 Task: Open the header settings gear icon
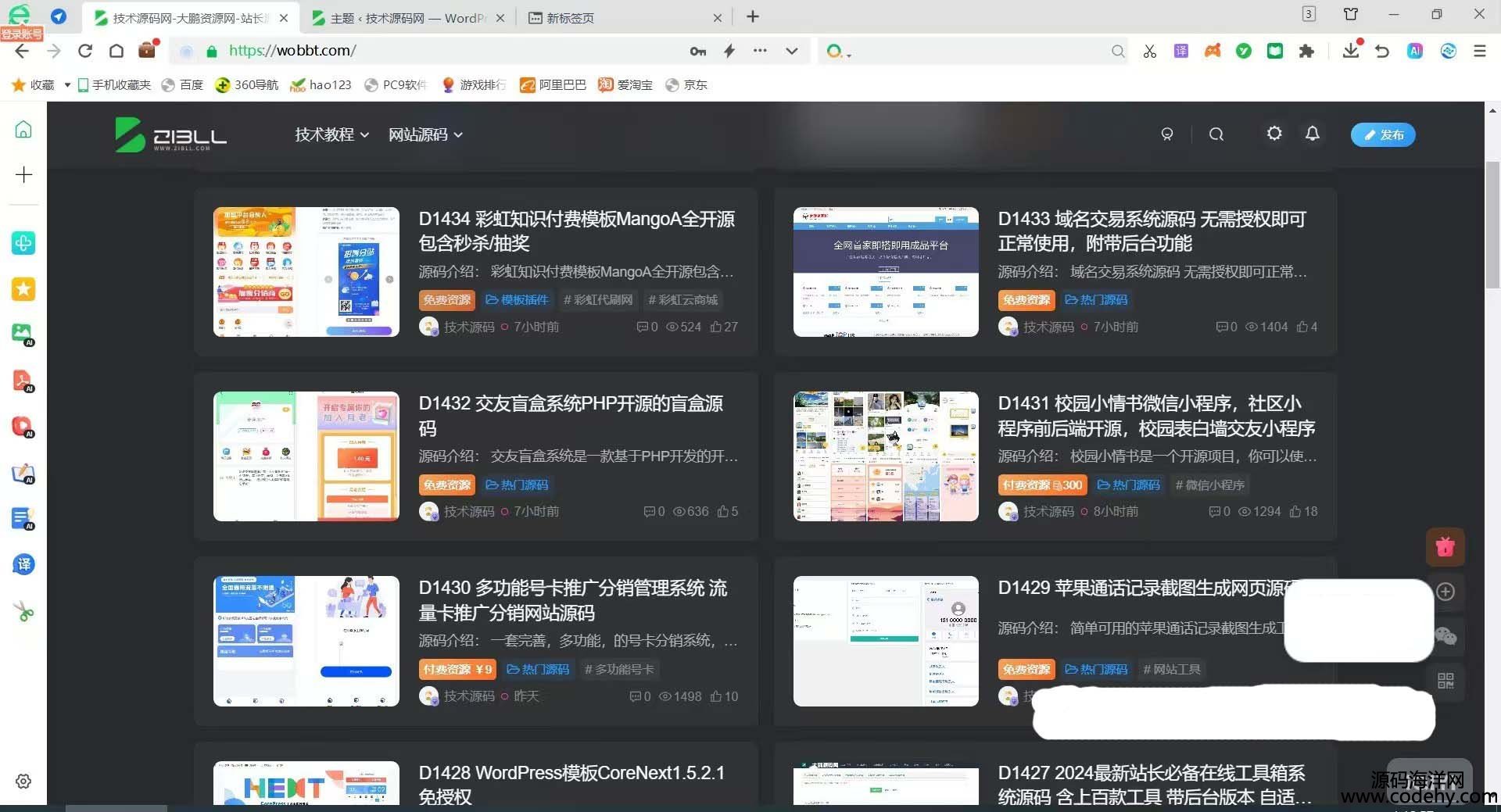[1274, 134]
